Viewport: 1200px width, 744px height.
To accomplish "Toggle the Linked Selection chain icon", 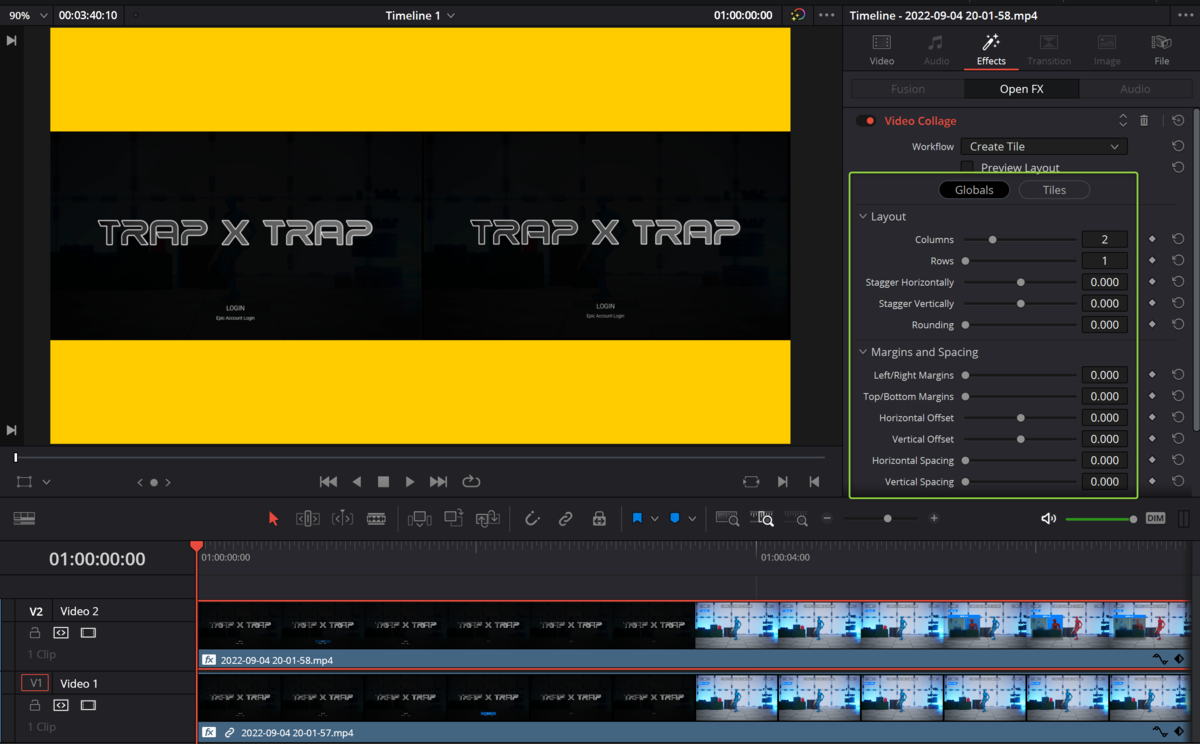I will tap(566, 518).
